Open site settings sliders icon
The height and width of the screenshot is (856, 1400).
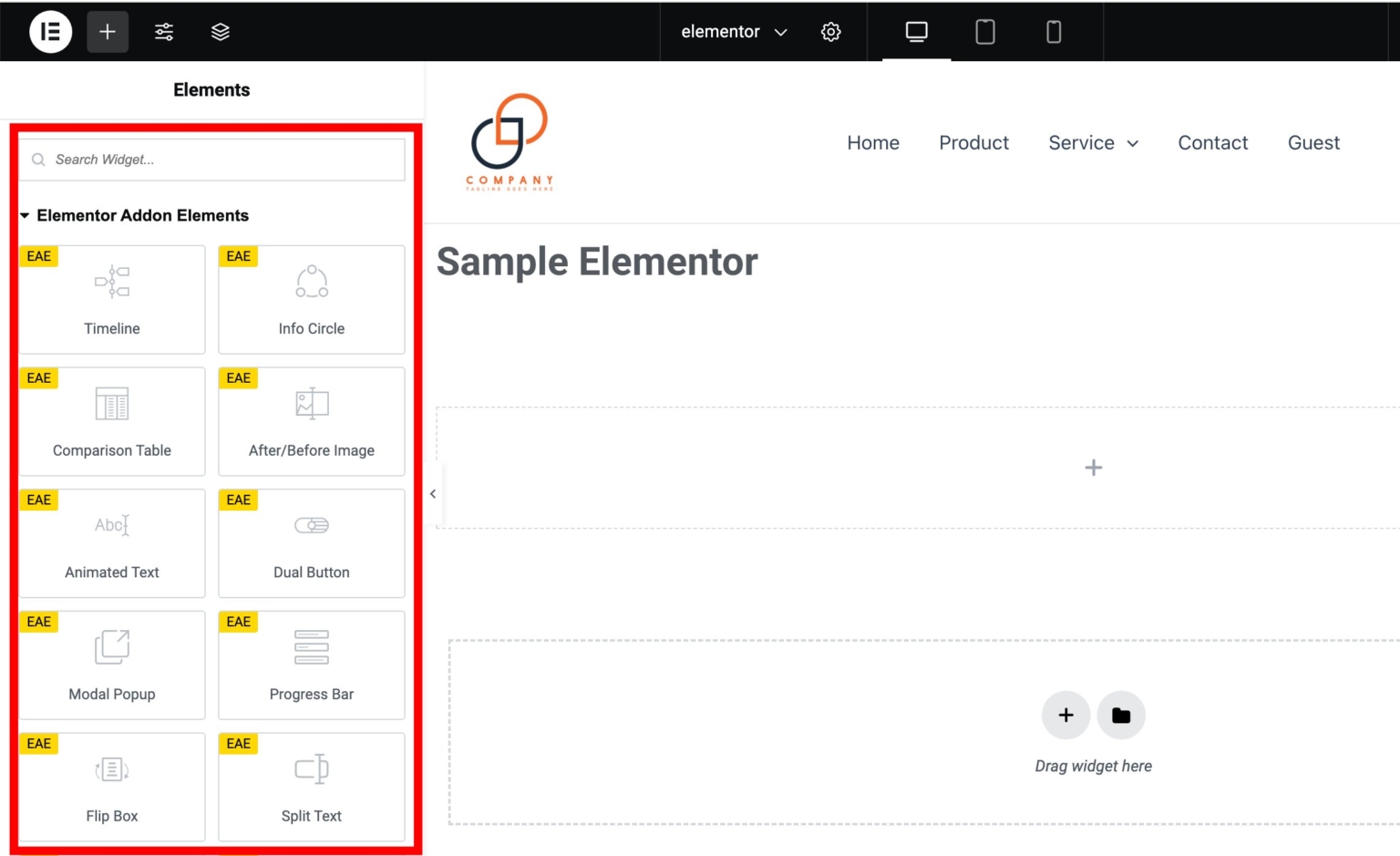tap(164, 32)
